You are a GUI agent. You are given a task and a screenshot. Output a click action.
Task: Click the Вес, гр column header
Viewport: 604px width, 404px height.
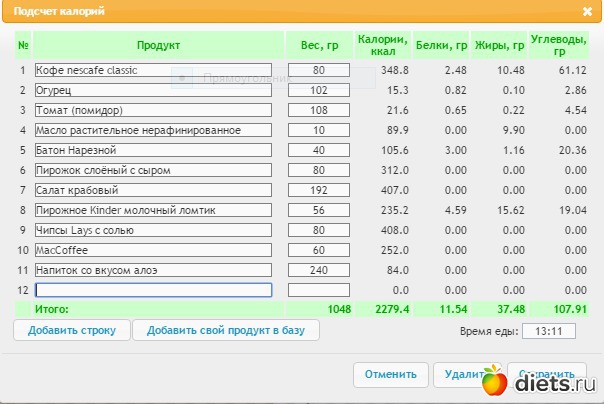(319, 45)
